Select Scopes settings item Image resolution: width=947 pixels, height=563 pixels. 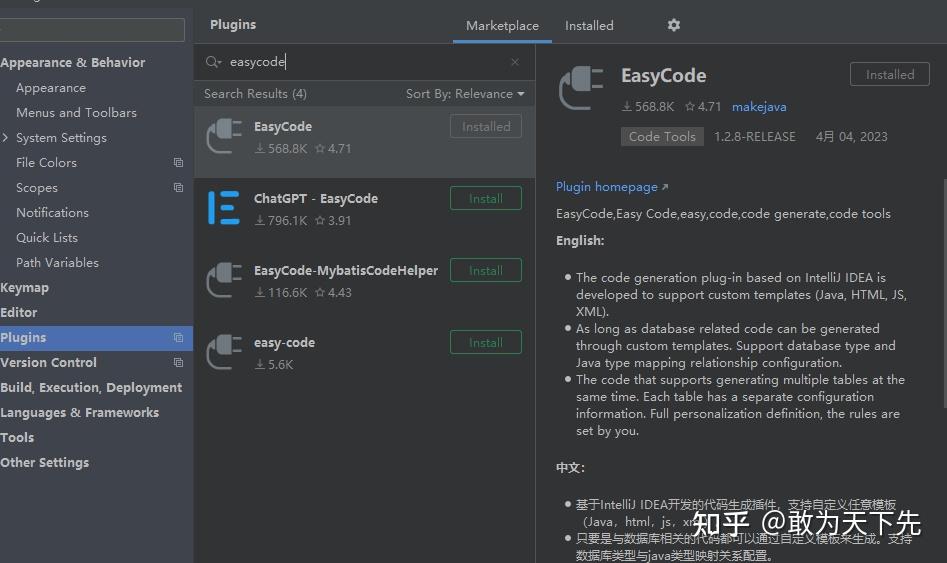coord(37,188)
